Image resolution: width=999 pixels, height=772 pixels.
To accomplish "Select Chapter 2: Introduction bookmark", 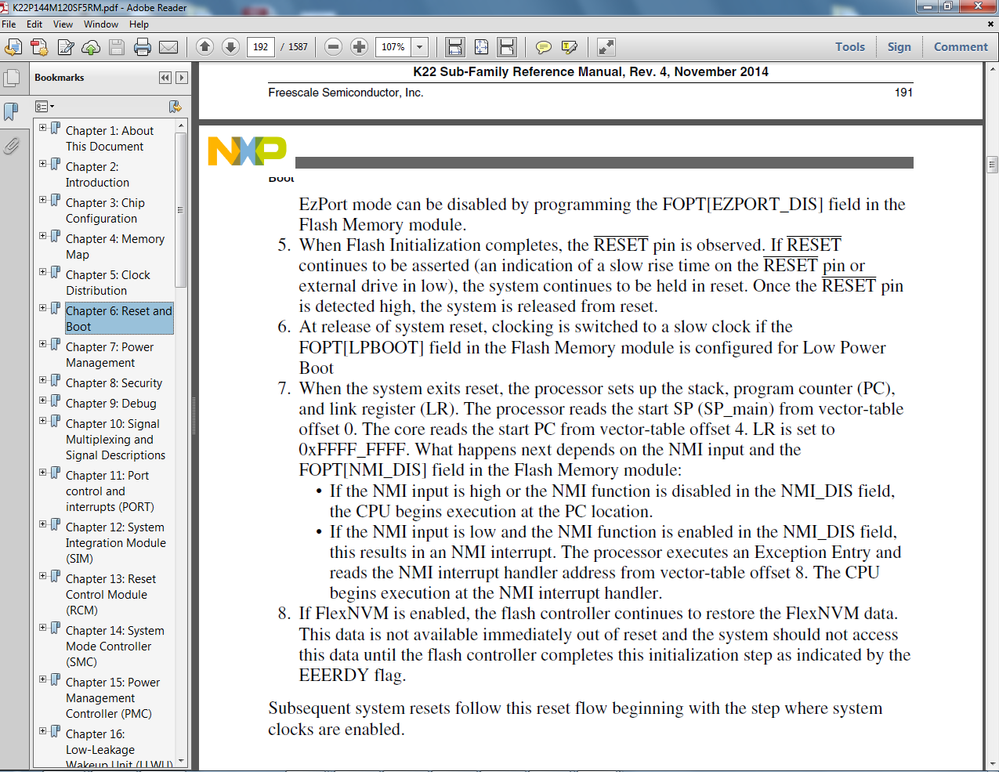I will coord(97,175).
